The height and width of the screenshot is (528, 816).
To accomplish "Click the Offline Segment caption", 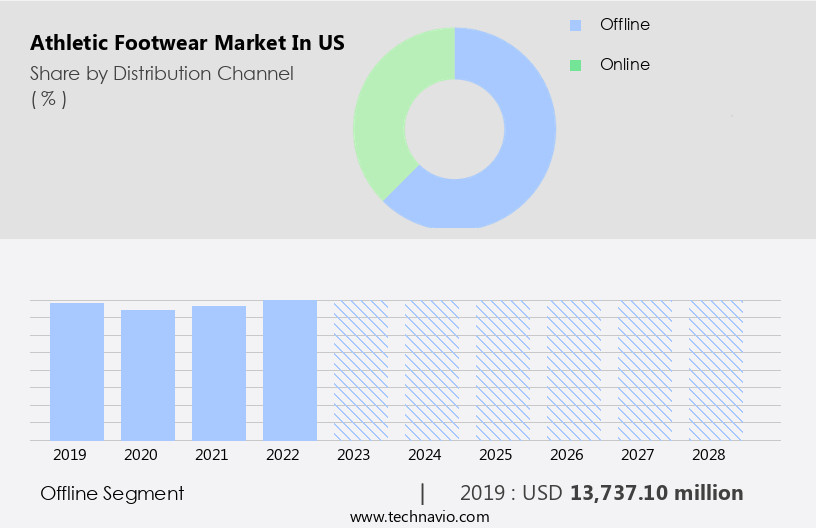I will click(112, 493).
